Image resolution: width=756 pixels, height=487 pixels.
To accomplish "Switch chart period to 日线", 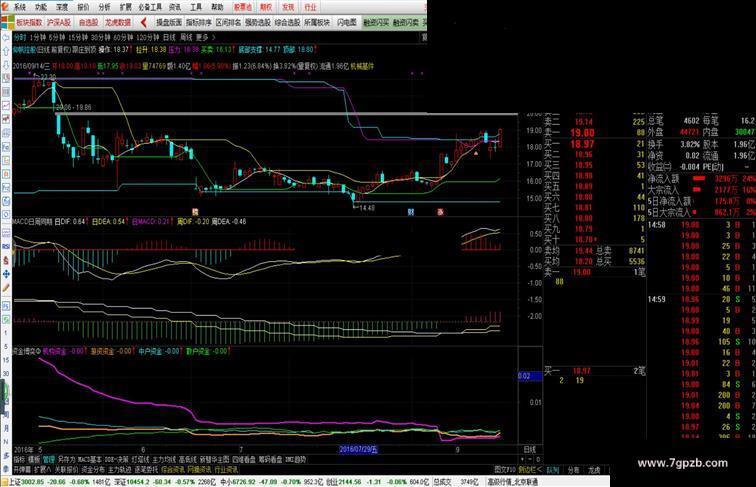I will [169, 37].
